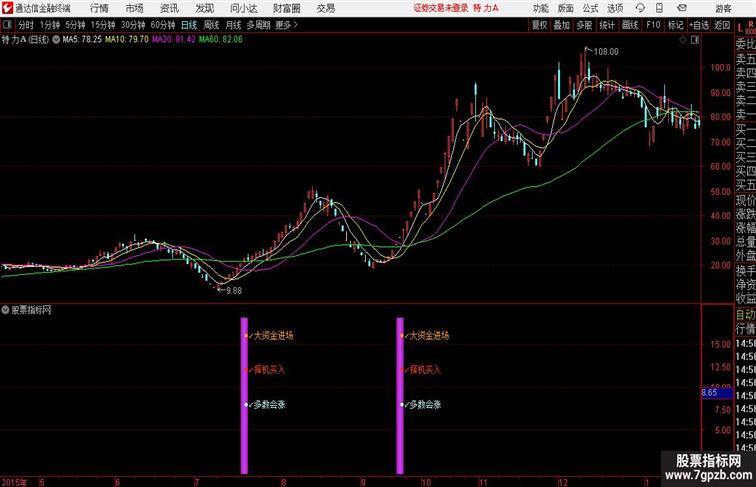
Task: Click the 108.00 high price marker
Action: pos(606,52)
